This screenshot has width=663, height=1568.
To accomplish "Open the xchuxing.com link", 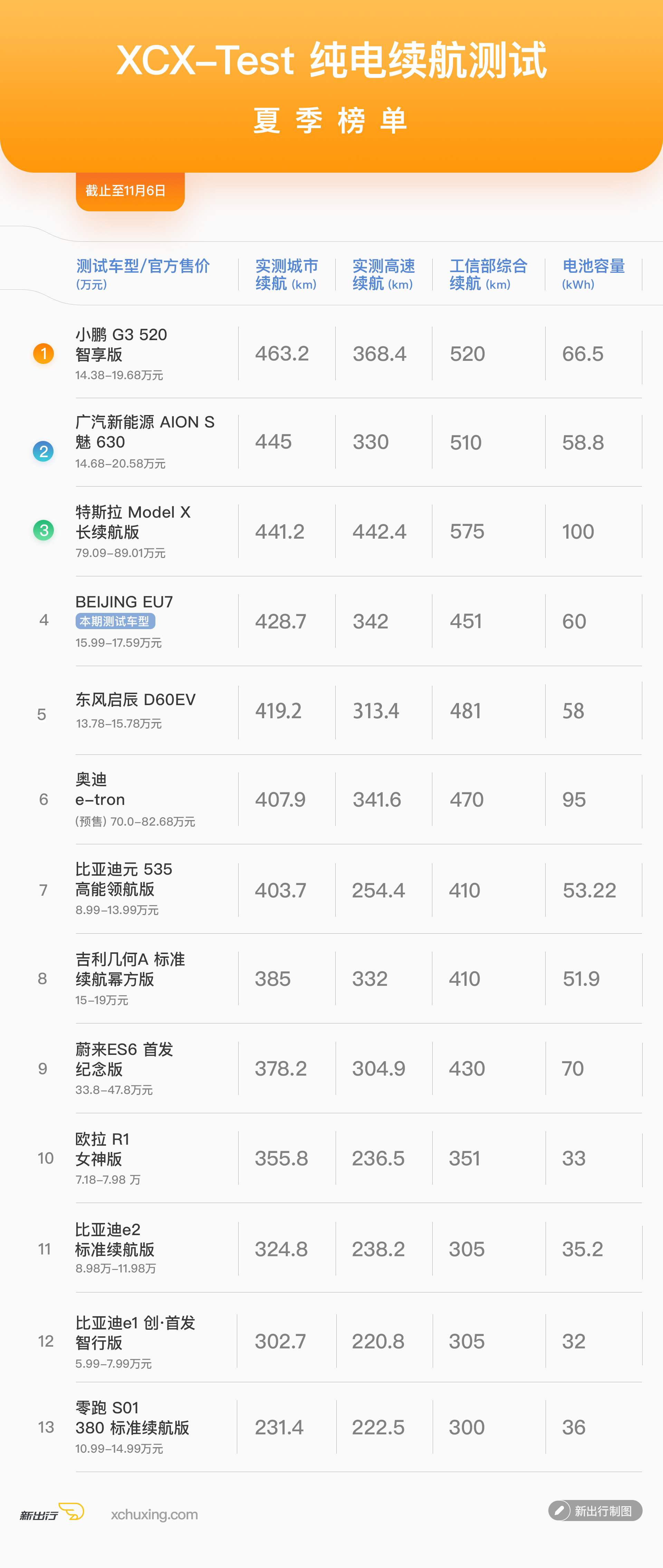I will click(x=154, y=1514).
